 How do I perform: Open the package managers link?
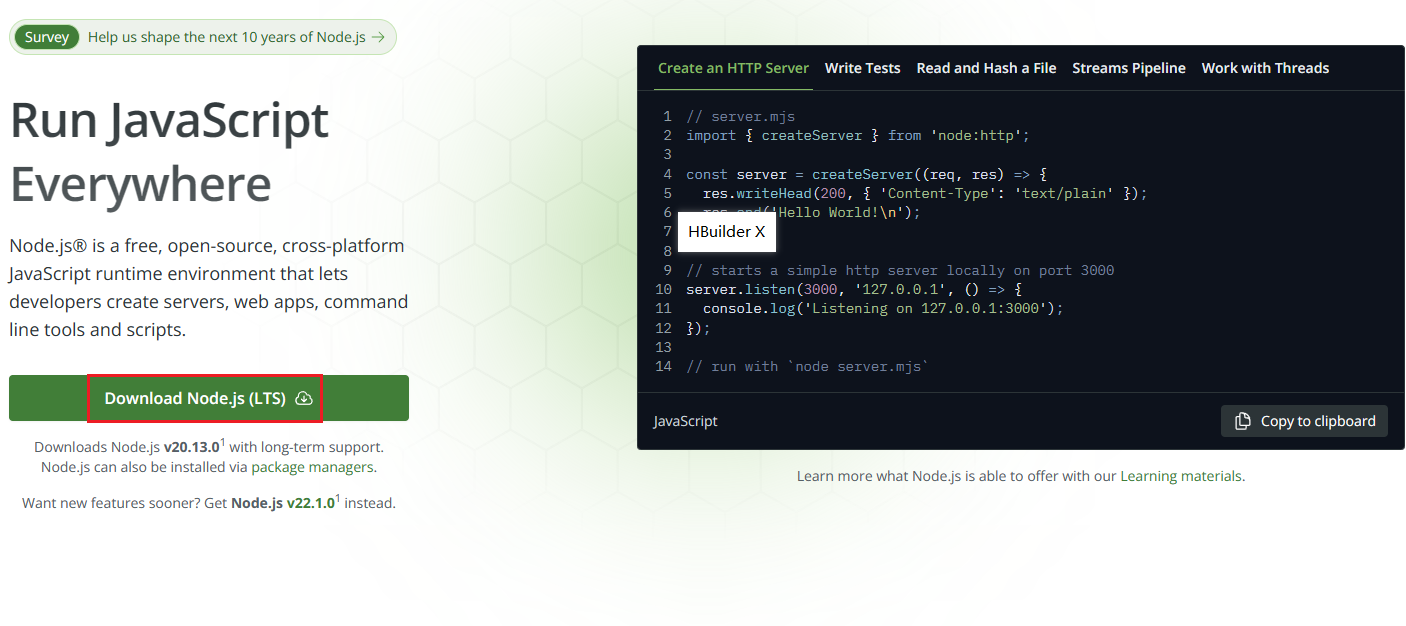pyautogui.click(x=312, y=467)
